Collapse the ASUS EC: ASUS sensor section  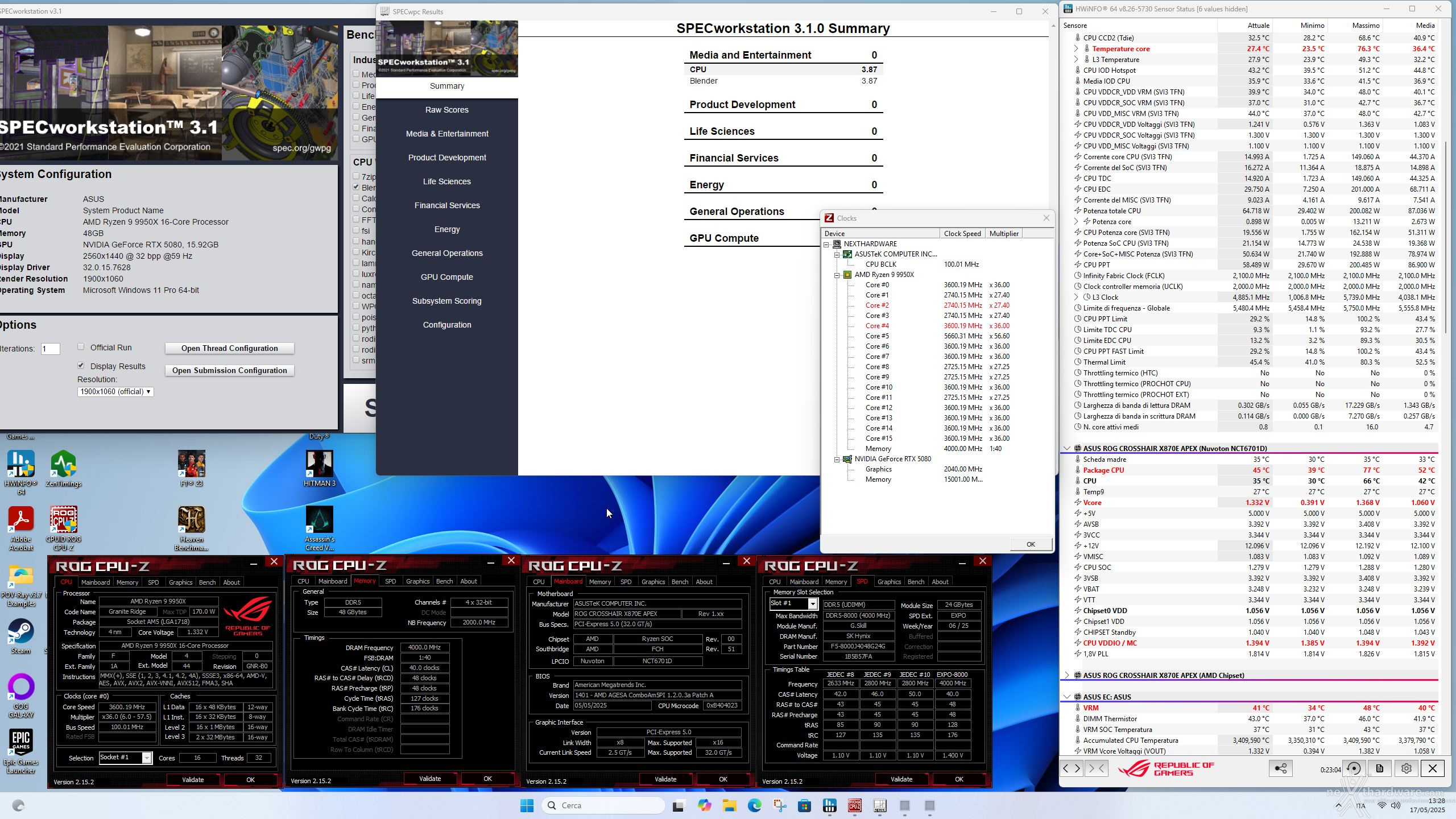coord(1066,697)
